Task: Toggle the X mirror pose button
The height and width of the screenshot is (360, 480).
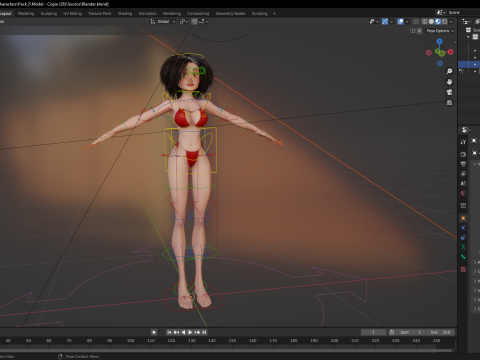Action: 419,31
